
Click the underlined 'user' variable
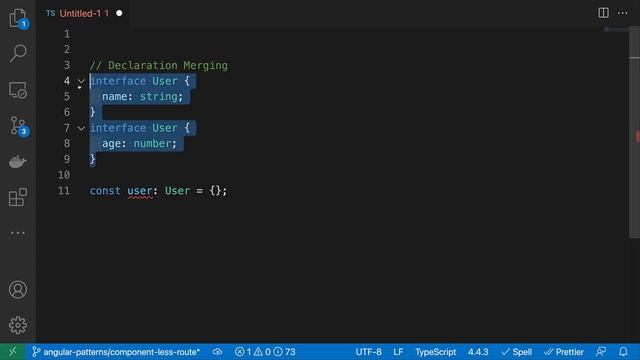[x=140, y=191]
